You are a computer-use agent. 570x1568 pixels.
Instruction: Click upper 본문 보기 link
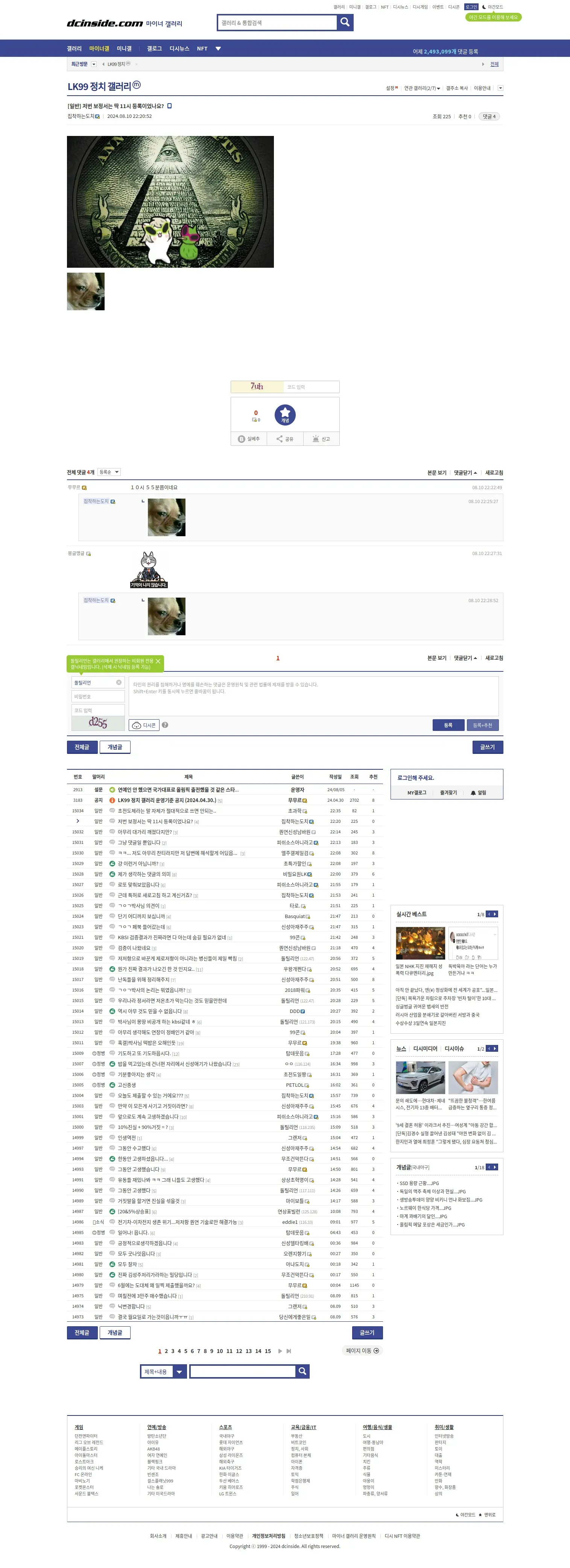437,473
